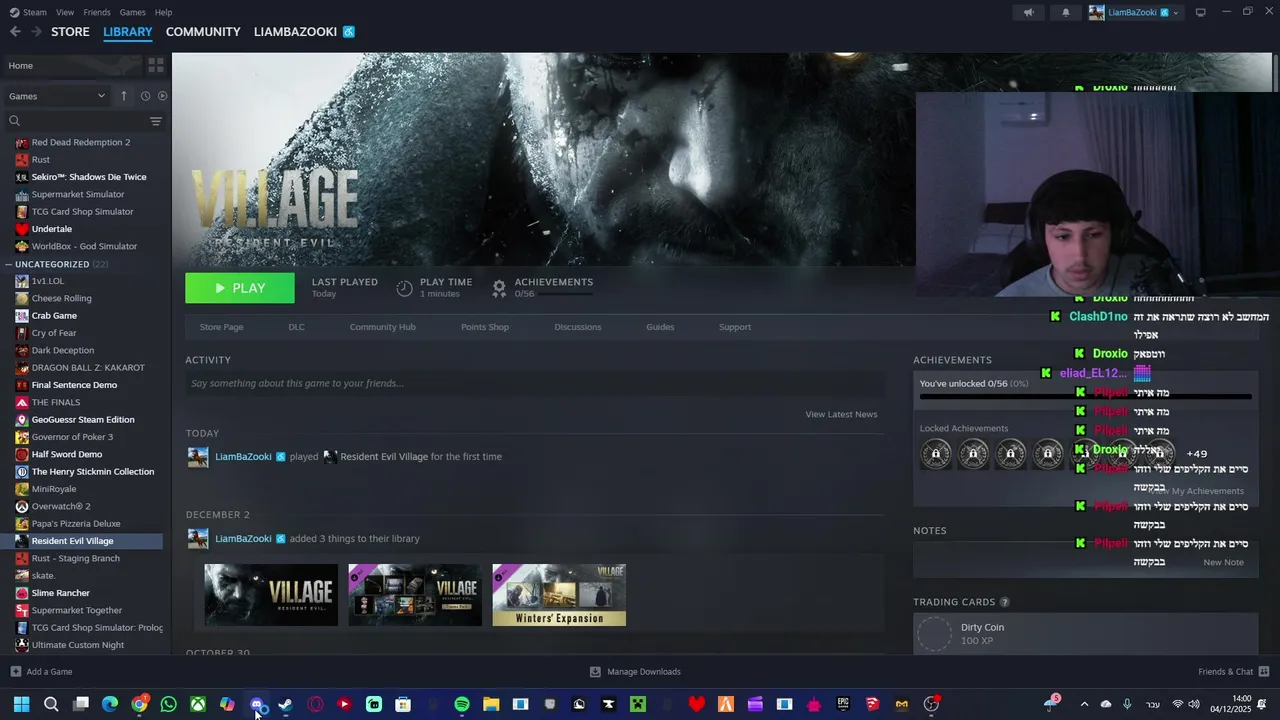Image resolution: width=1280 pixels, height=720 pixels.
Task: Open the Community Hub link
Action: point(382,327)
